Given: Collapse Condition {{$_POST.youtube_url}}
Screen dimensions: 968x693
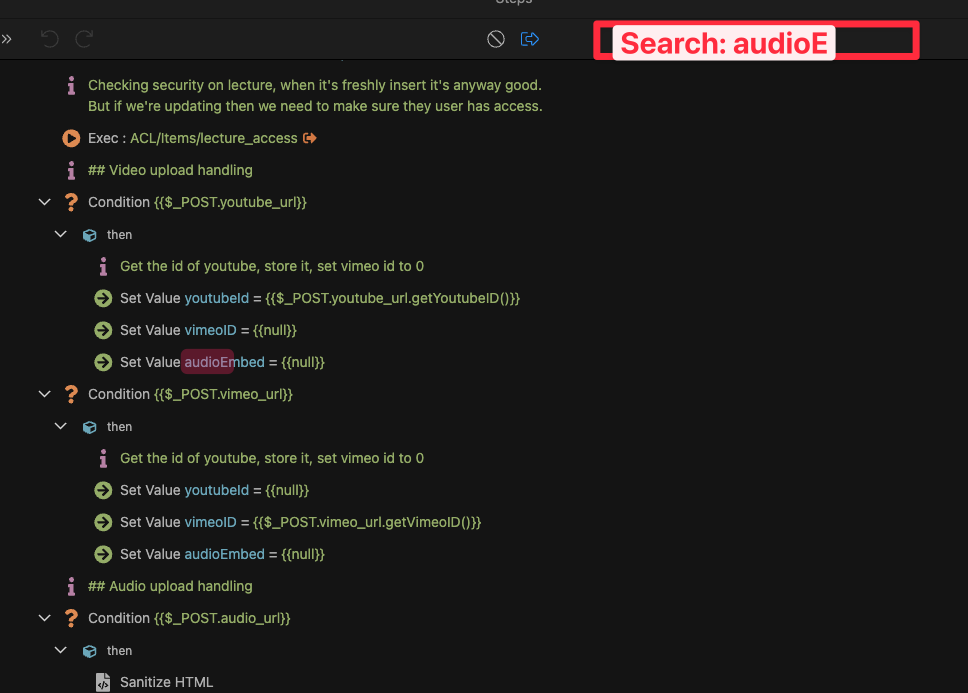Looking at the screenshot, I should pyautogui.click(x=44, y=202).
